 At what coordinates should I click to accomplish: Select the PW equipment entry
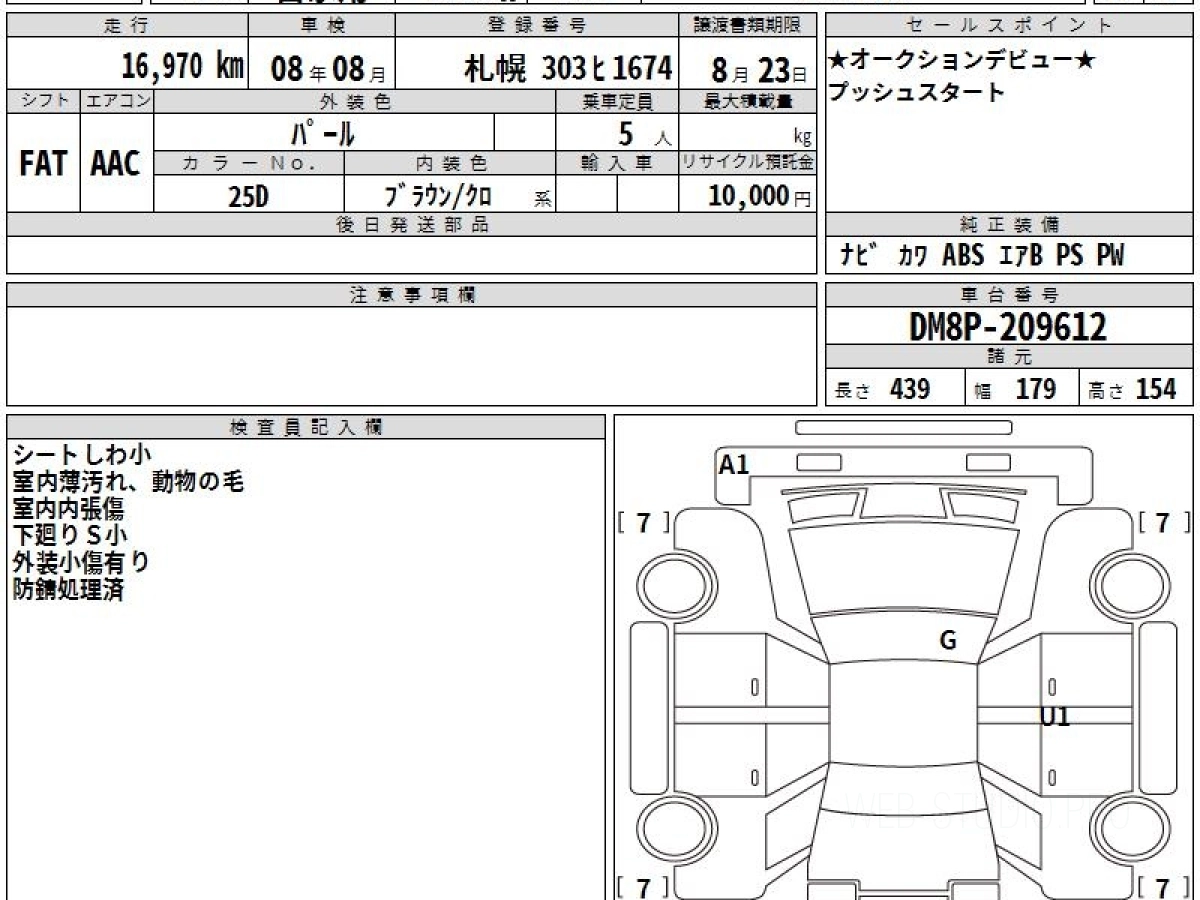(1110, 256)
